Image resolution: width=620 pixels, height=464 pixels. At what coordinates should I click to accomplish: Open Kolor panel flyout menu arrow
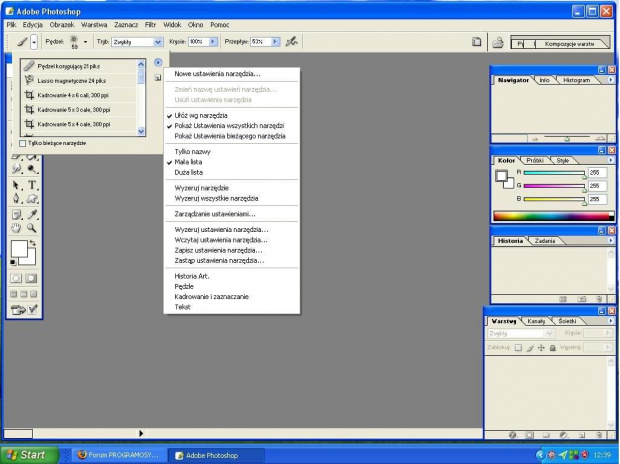tap(611, 160)
